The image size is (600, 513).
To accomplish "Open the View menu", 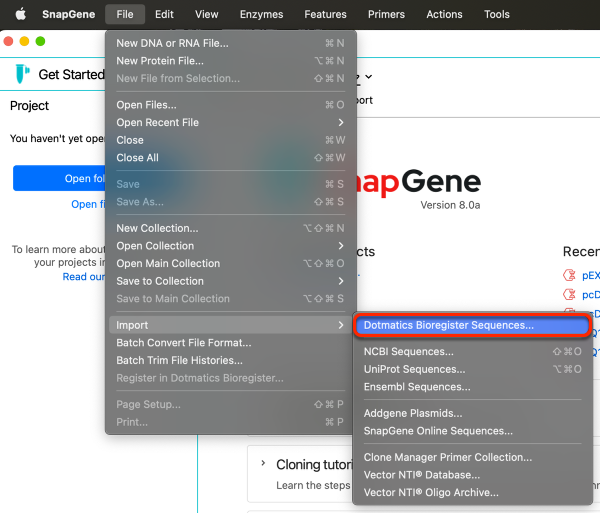I will point(207,14).
